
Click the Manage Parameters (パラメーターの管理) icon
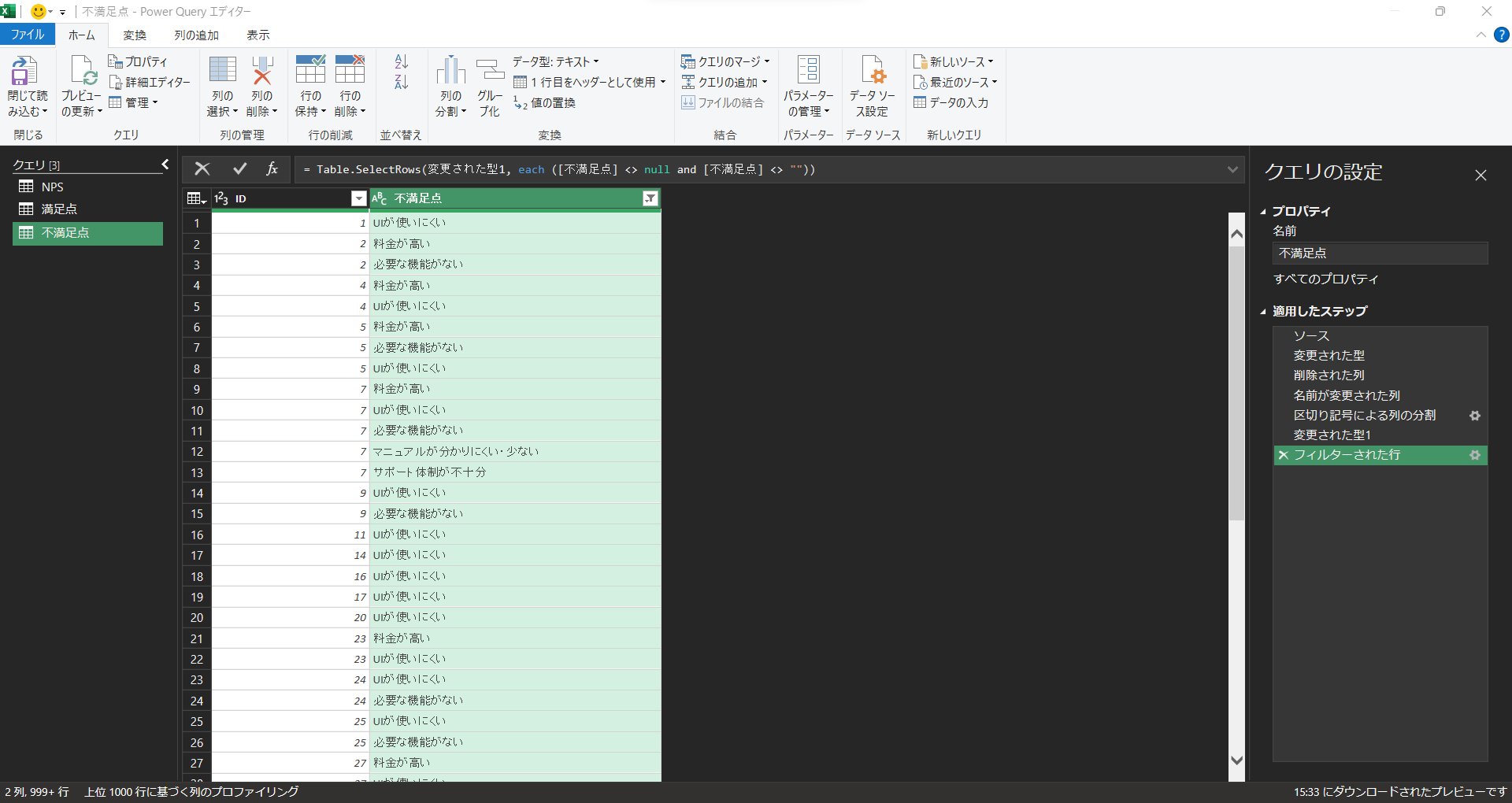pyautogui.click(x=808, y=69)
